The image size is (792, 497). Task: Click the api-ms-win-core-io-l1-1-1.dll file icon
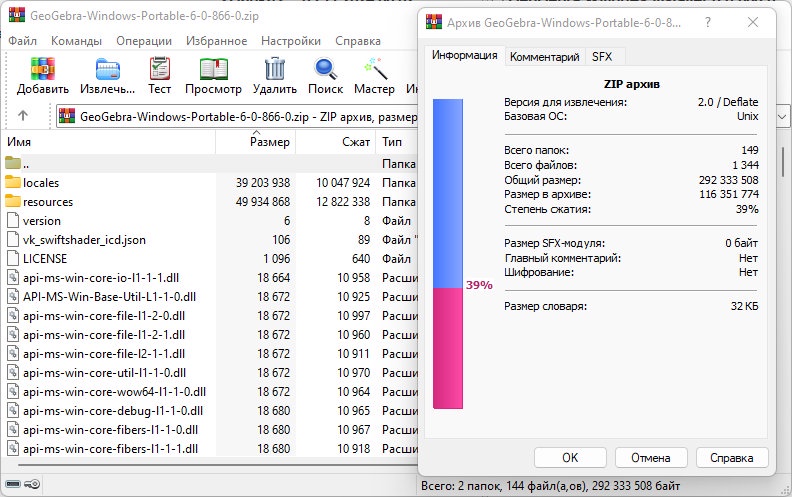13,278
